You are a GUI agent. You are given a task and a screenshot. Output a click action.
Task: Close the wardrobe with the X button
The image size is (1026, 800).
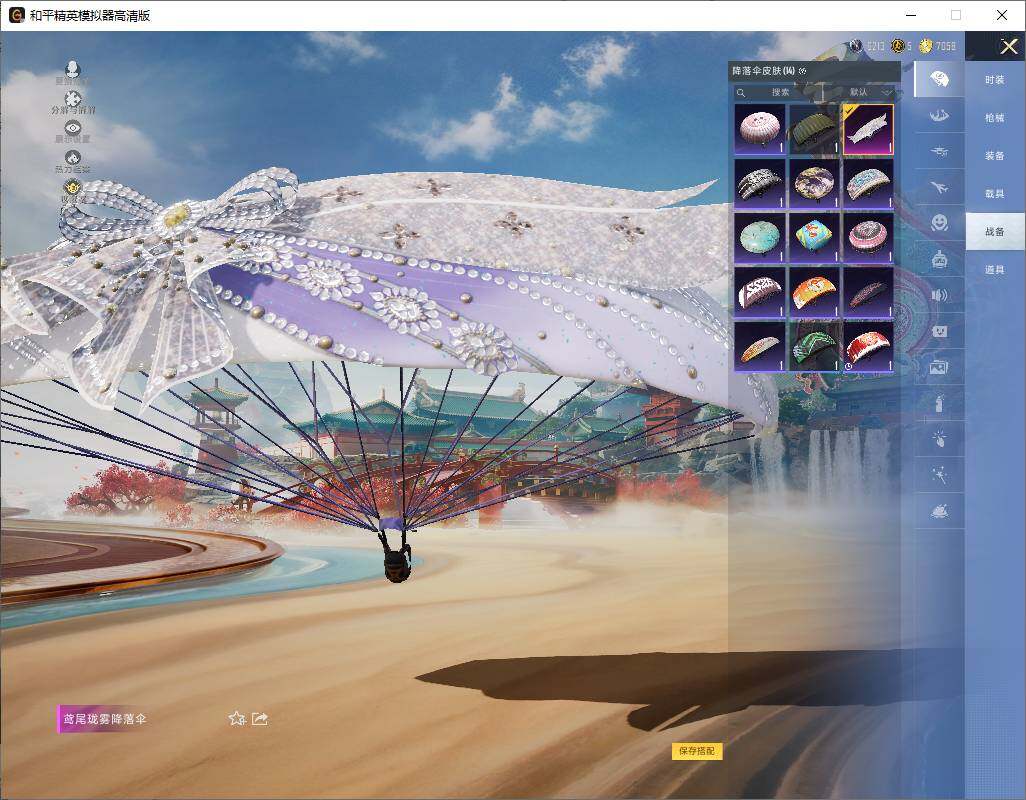(1008, 46)
